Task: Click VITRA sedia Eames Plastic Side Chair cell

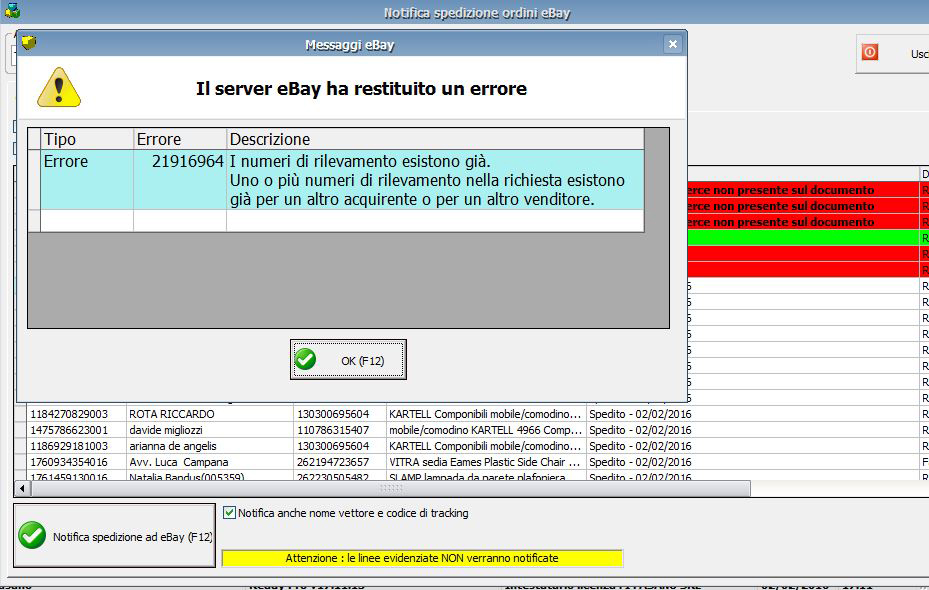Action: [x=486, y=461]
